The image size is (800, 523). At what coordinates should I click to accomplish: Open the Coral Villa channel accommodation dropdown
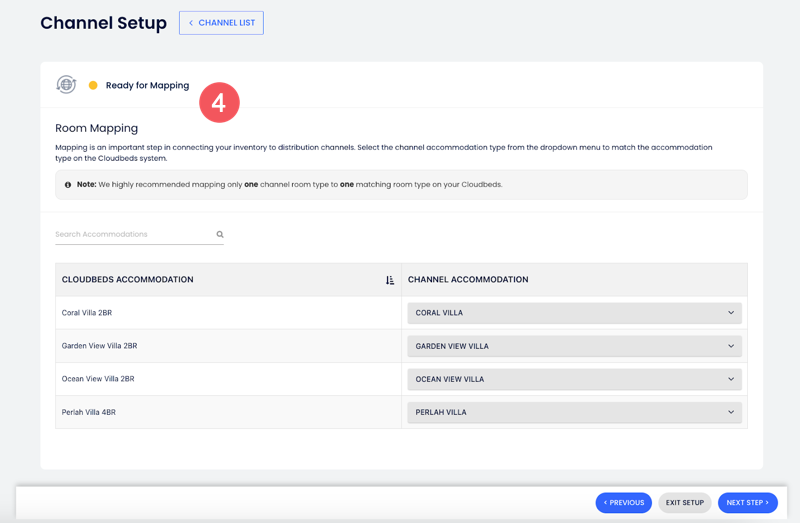tap(574, 313)
